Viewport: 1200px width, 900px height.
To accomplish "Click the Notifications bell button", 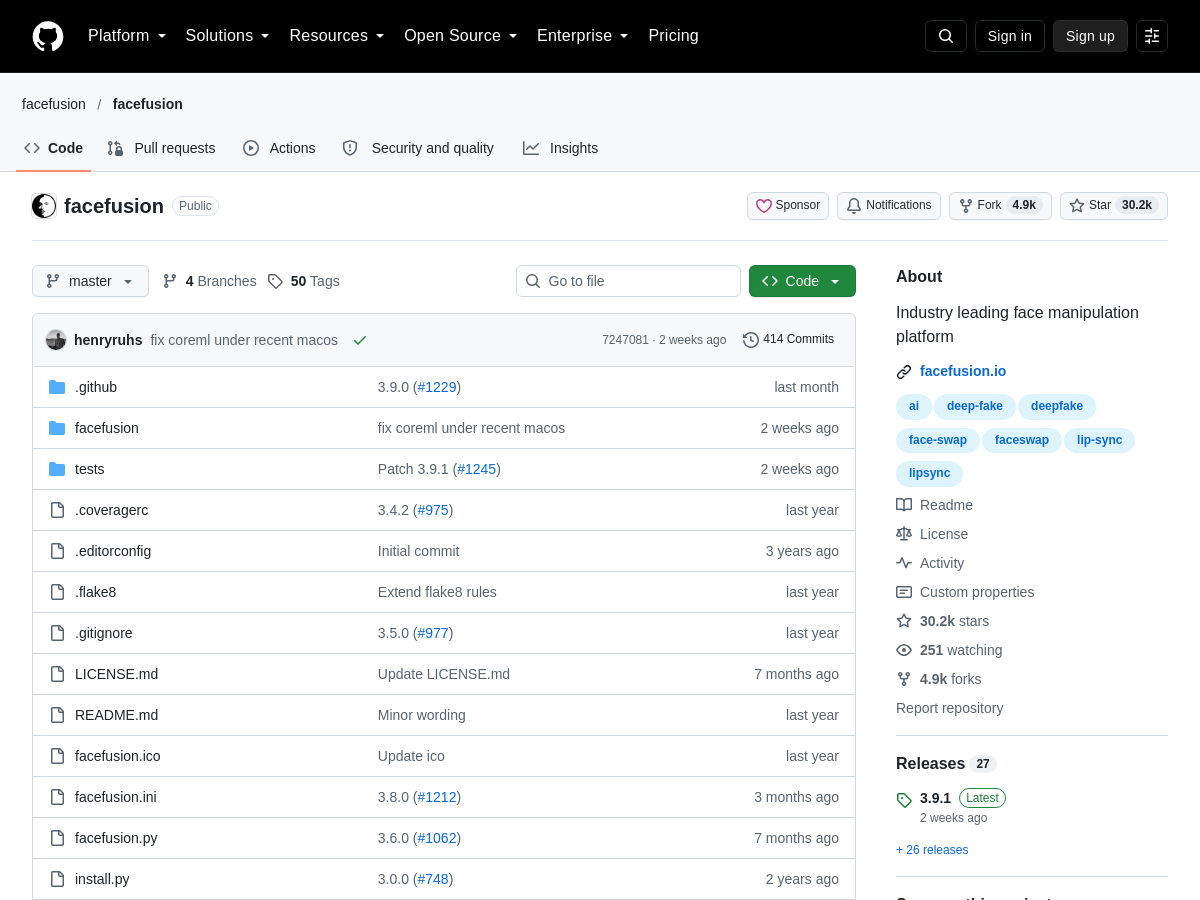I will (x=889, y=206).
